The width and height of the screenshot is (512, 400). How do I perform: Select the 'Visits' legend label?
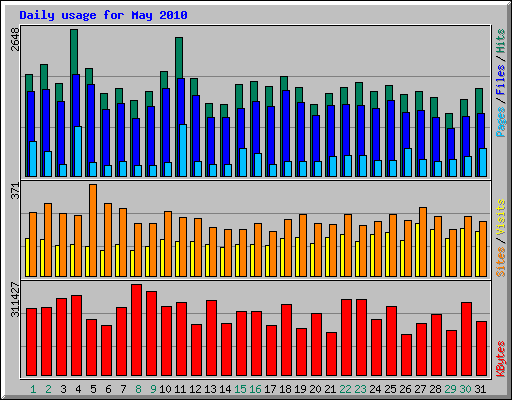(x=501, y=218)
